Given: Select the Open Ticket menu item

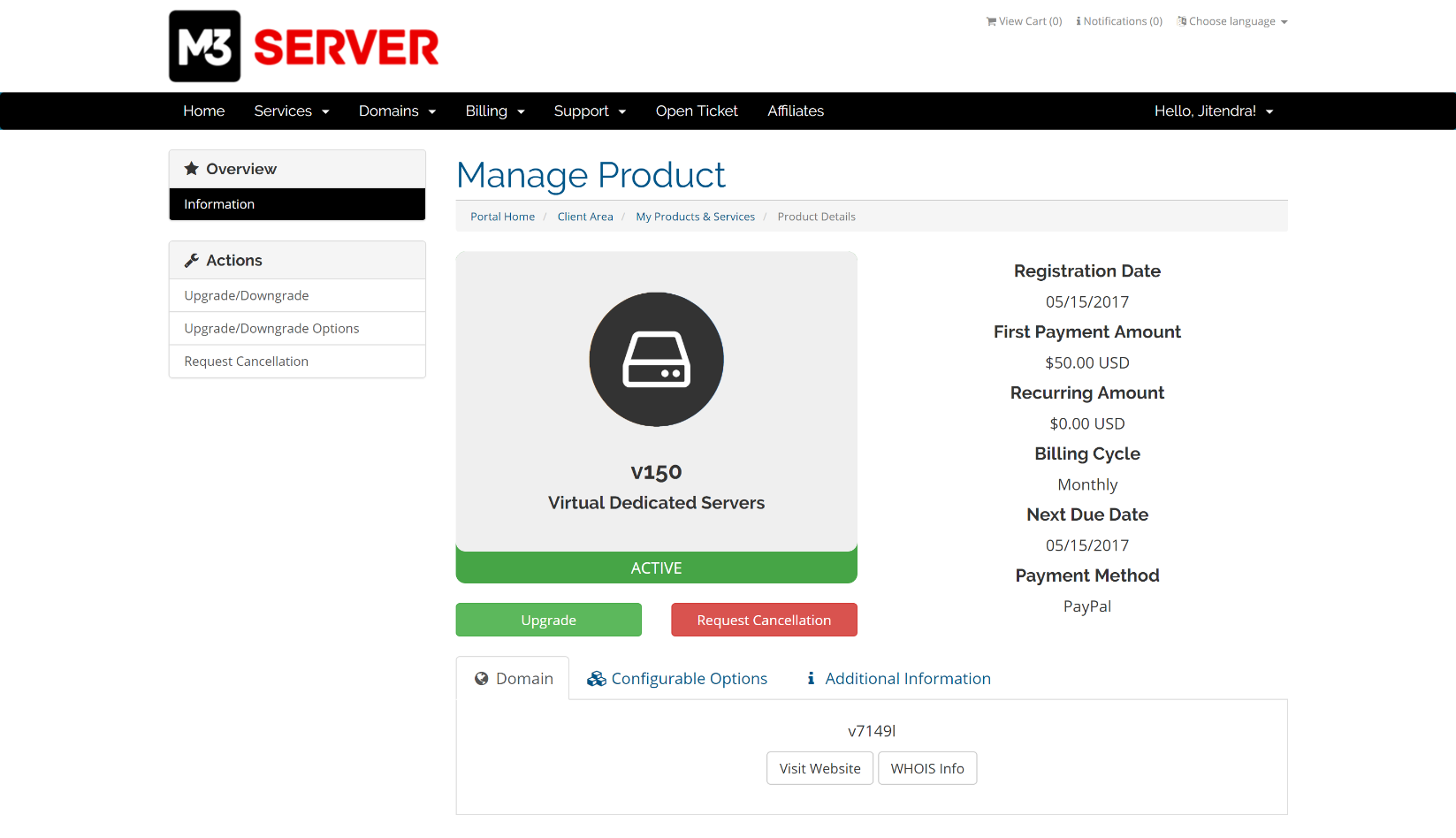Looking at the screenshot, I should point(697,110).
